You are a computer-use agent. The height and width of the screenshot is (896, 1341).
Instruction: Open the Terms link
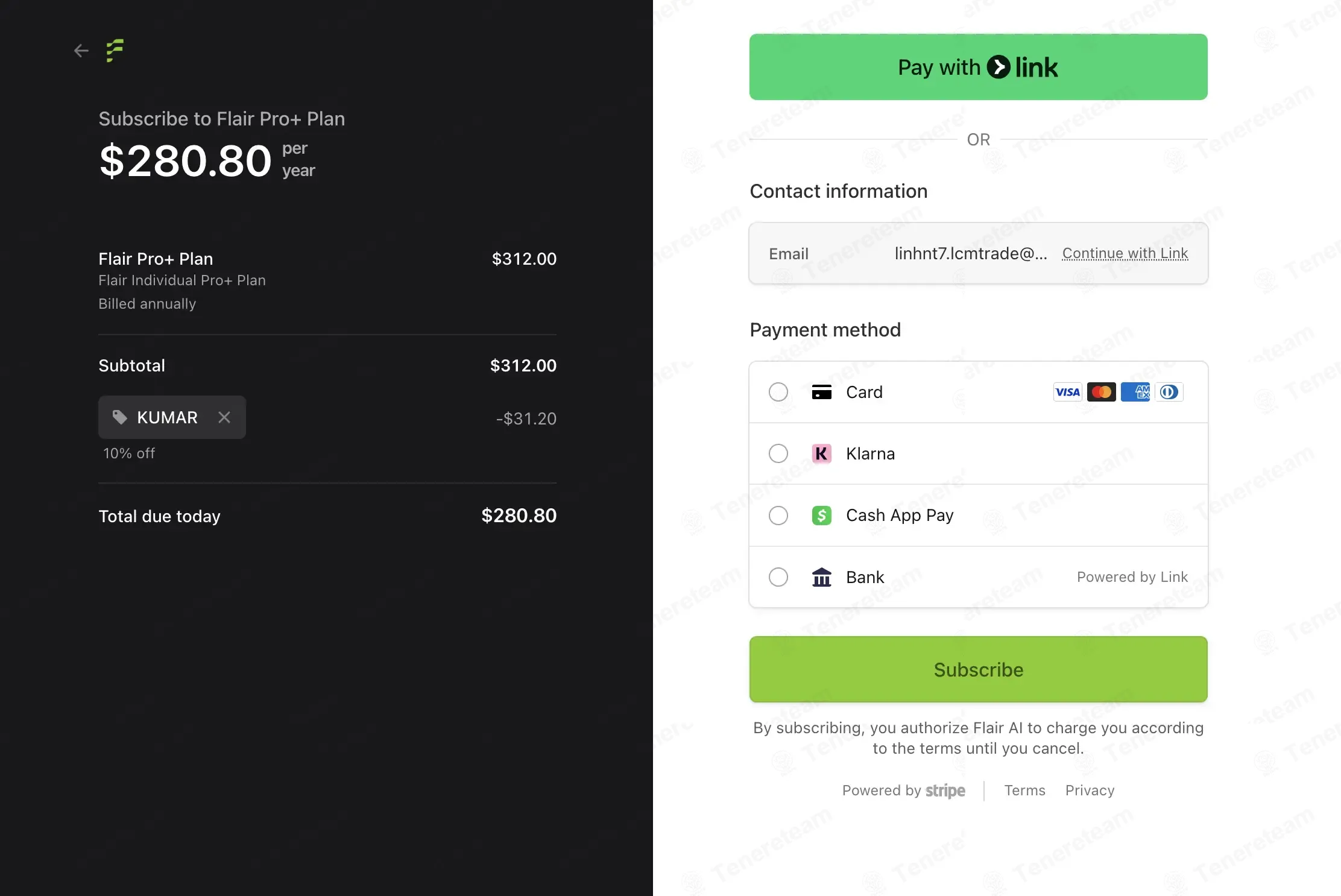click(x=1024, y=790)
